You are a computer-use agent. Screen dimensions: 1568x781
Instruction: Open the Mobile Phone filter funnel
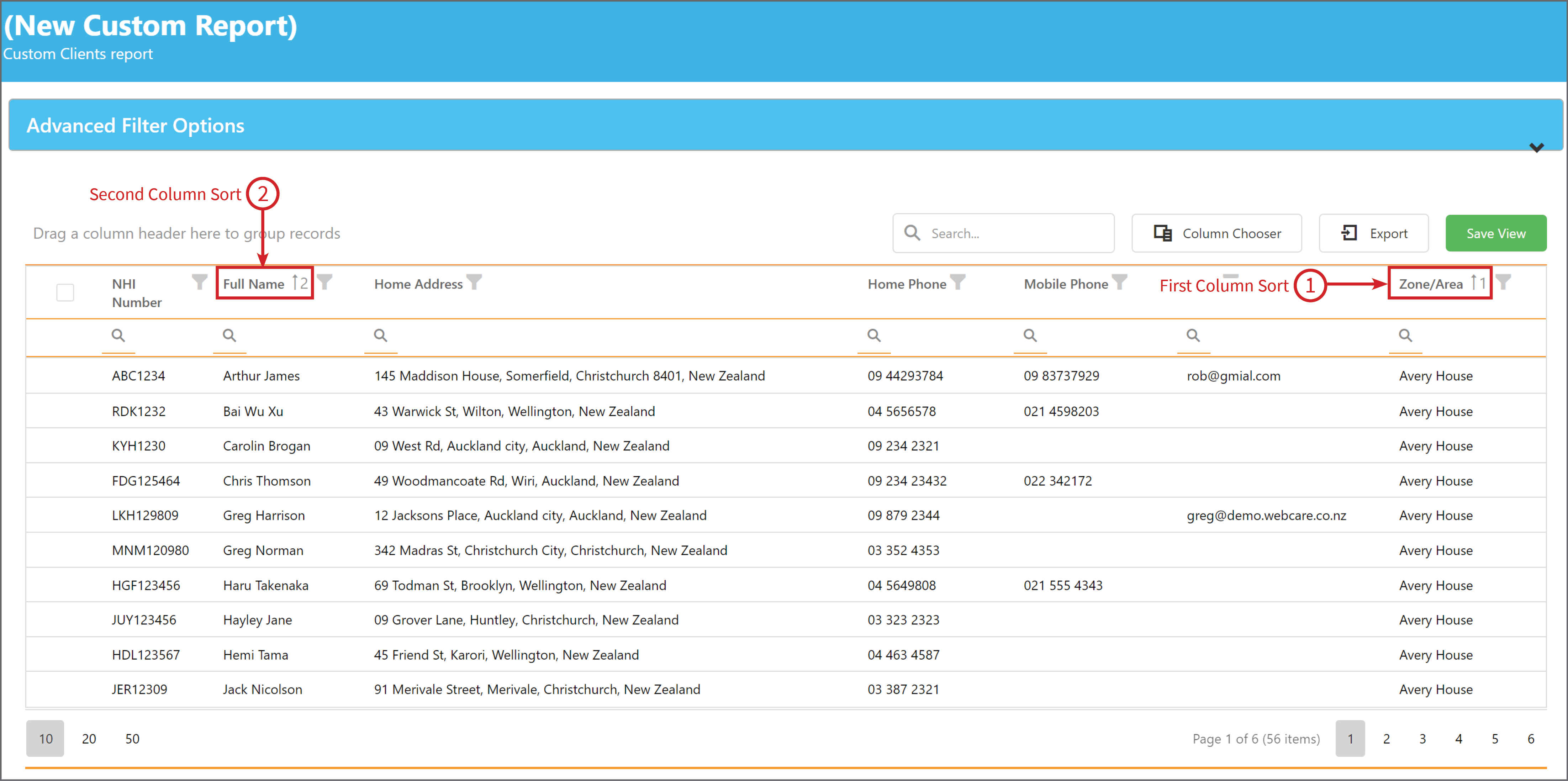click(x=1119, y=282)
